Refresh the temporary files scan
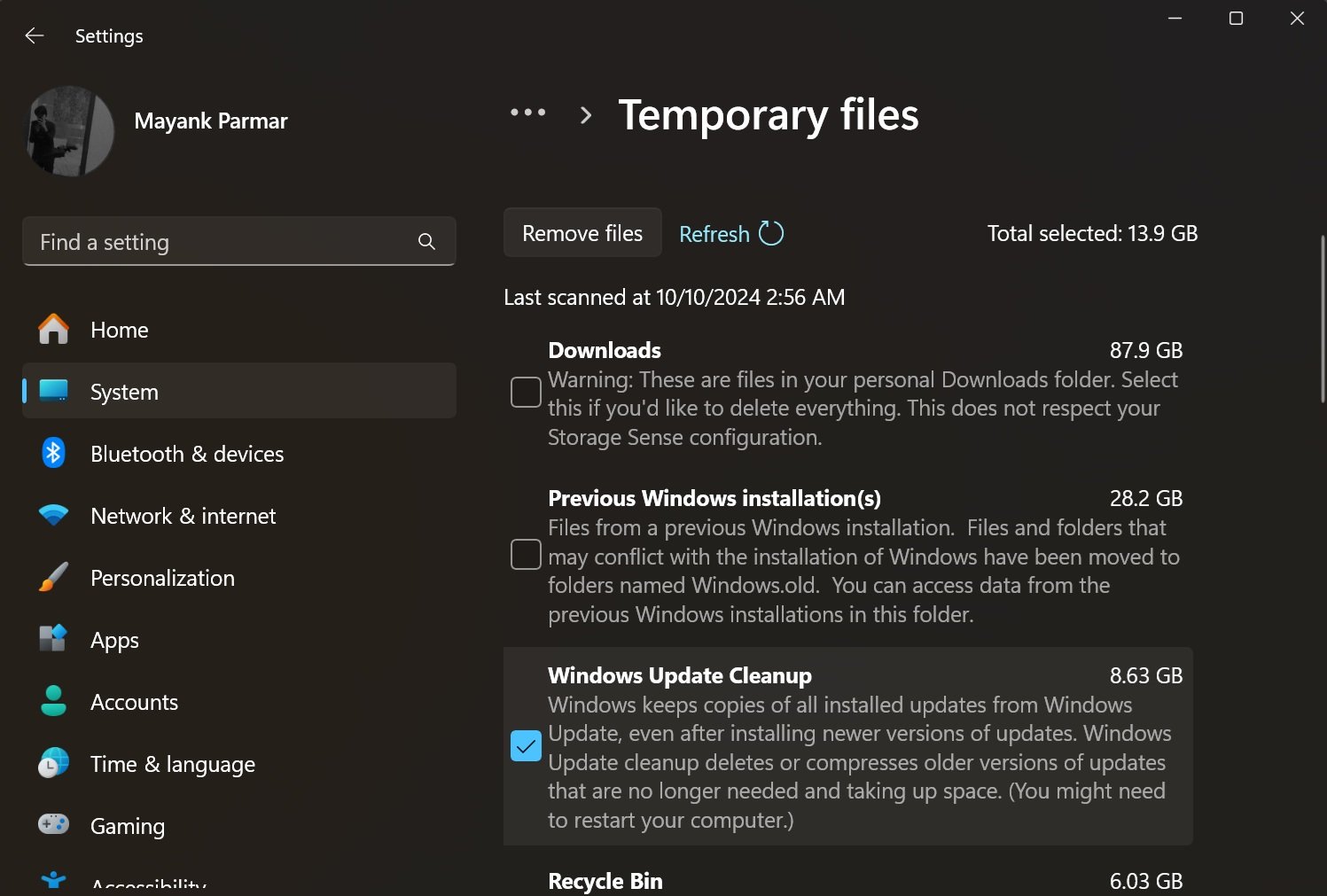The width and height of the screenshot is (1327, 896). 730,233
